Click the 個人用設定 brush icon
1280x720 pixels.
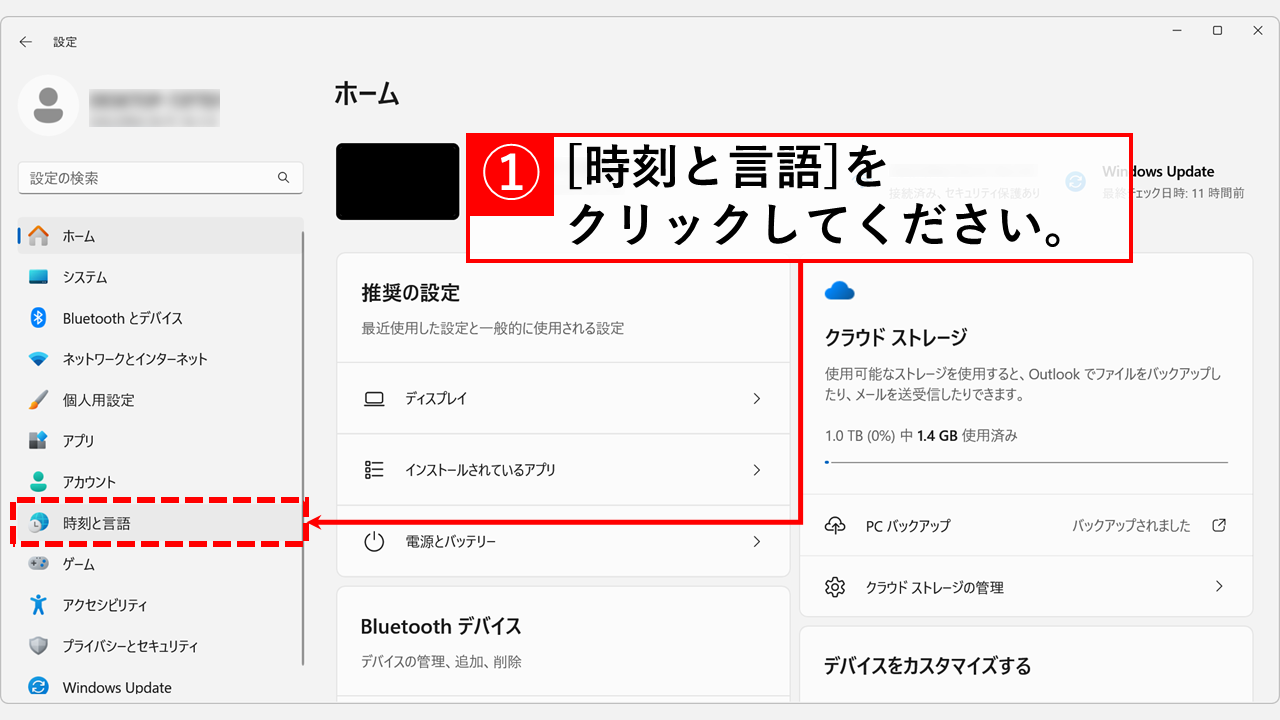[x=37, y=399]
